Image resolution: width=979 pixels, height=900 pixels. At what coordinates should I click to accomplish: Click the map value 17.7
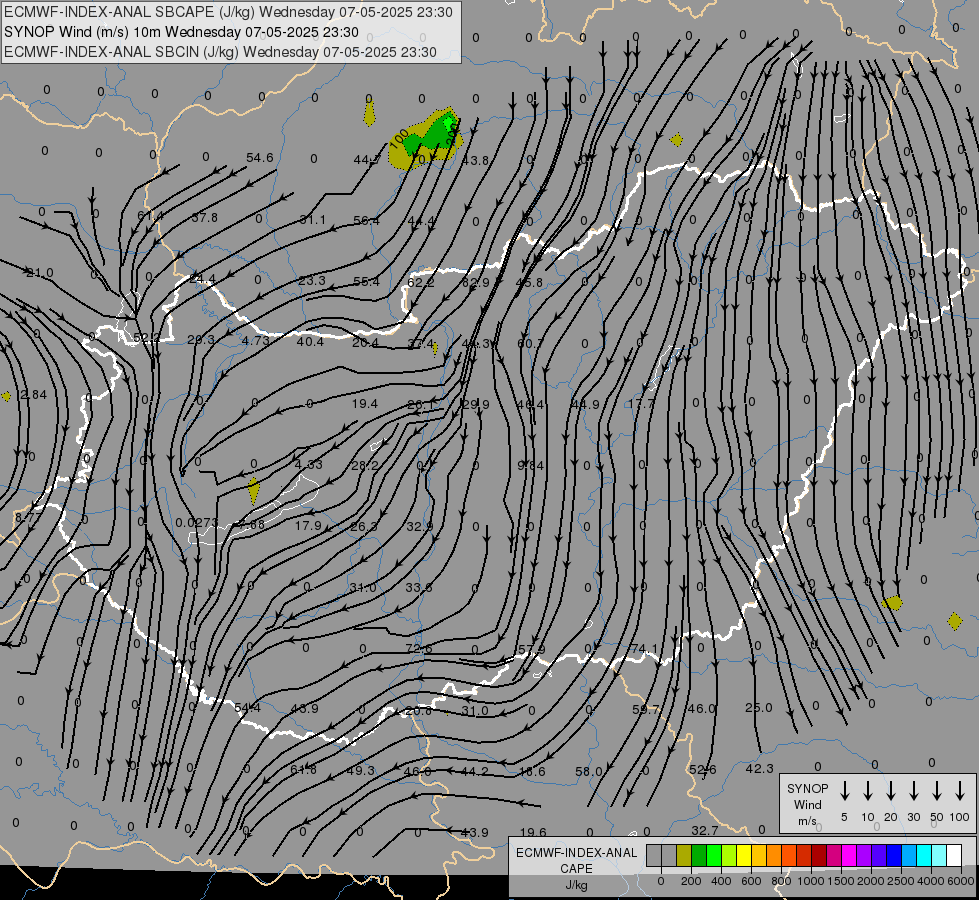coord(641,403)
